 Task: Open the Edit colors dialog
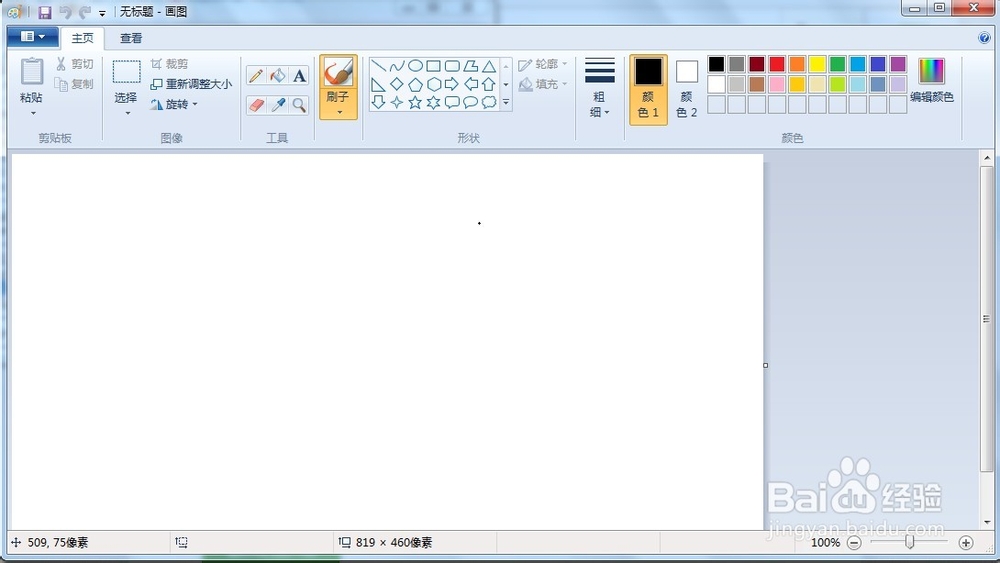(932, 81)
